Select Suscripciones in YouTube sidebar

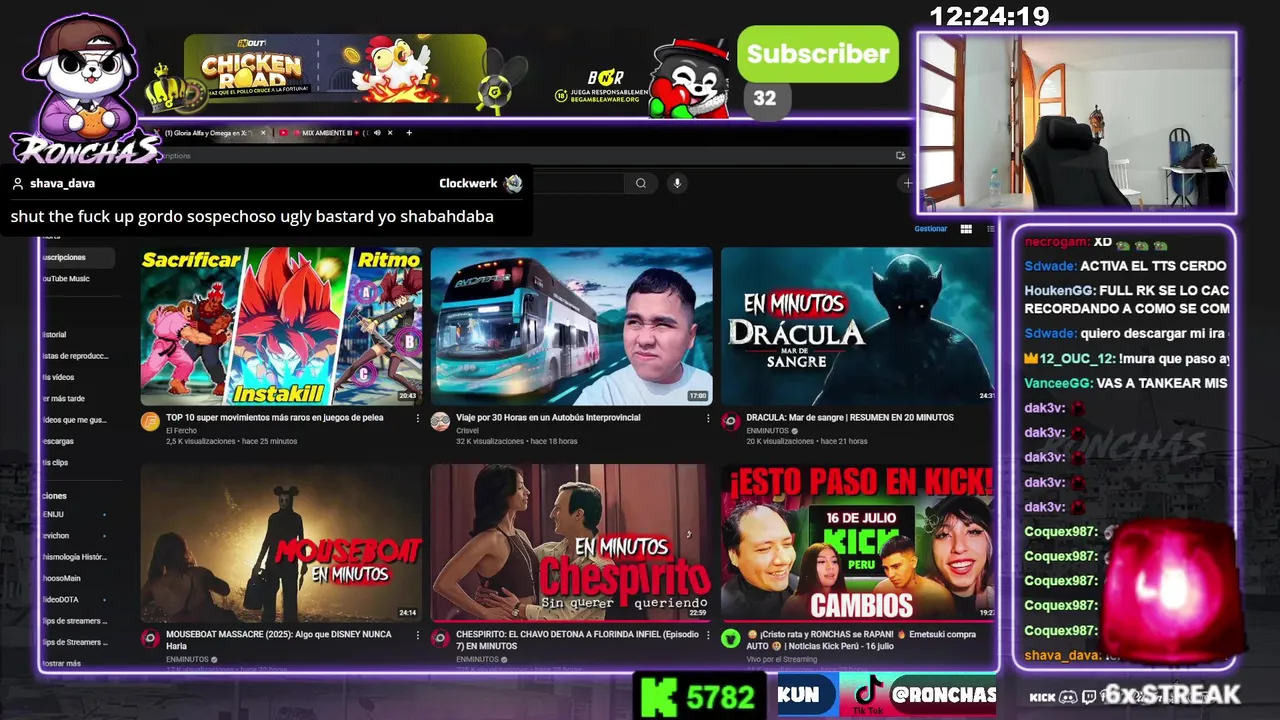pyautogui.click(x=77, y=257)
